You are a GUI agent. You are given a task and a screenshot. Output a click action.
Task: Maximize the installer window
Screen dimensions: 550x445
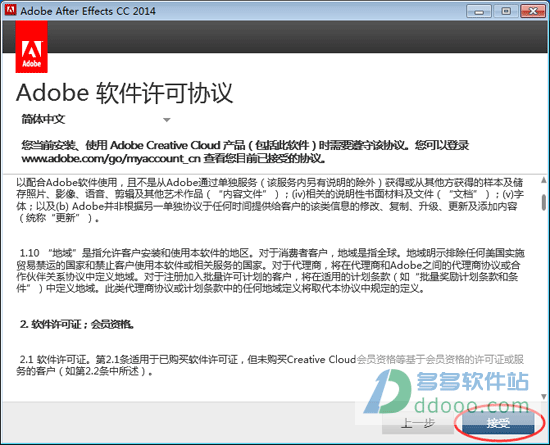[x=506, y=11]
